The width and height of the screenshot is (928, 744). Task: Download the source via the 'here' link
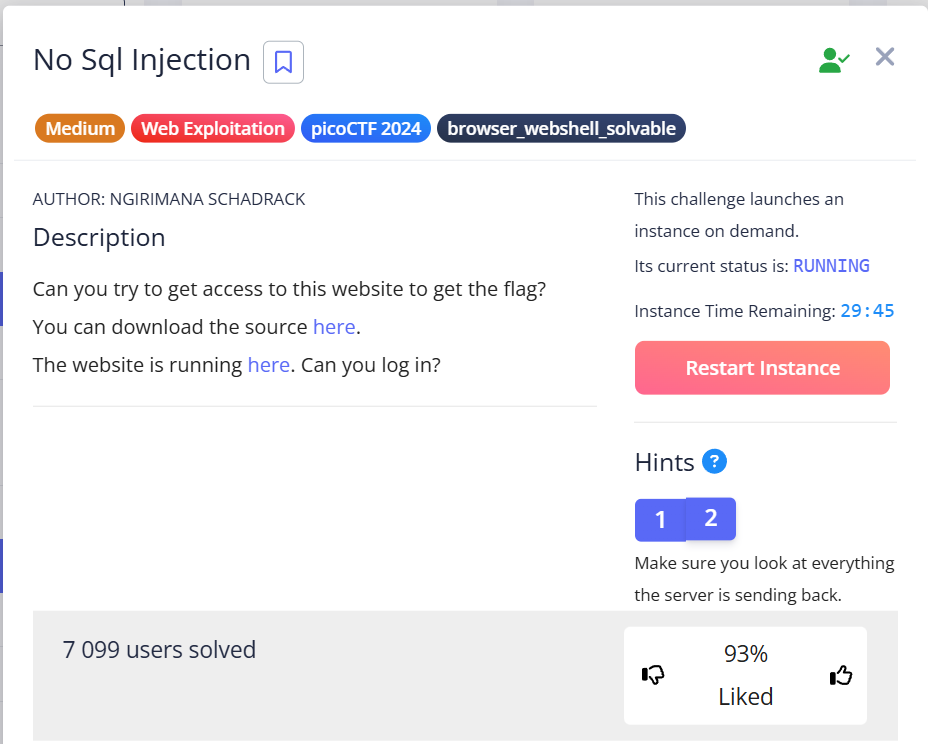pyautogui.click(x=334, y=327)
